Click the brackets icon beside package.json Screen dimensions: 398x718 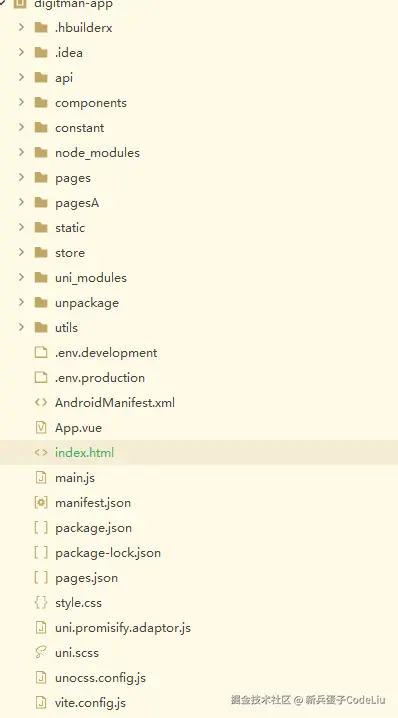click(41, 528)
